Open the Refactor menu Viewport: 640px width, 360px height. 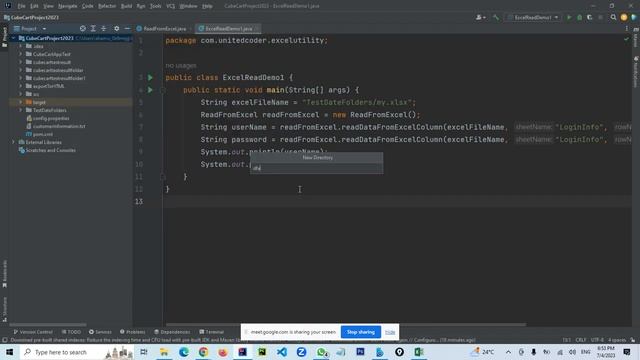click(x=107, y=6)
